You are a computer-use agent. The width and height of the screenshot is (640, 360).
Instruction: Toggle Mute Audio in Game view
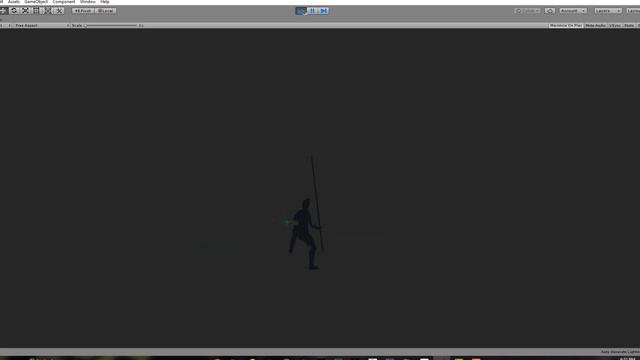pyautogui.click(x=596, y=25)
